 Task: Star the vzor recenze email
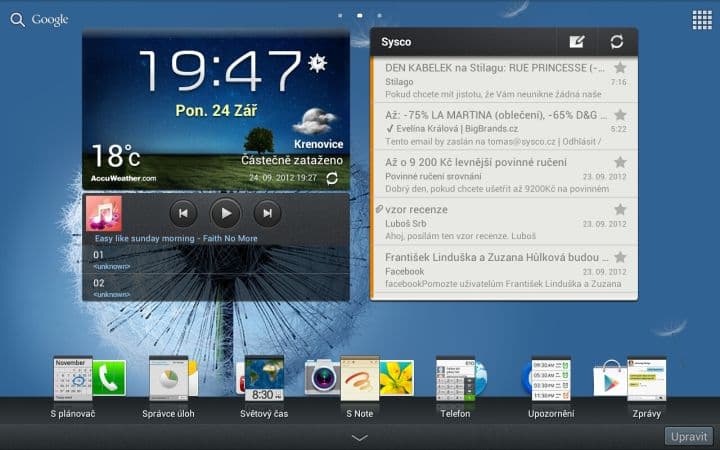[x=620, y=209]
